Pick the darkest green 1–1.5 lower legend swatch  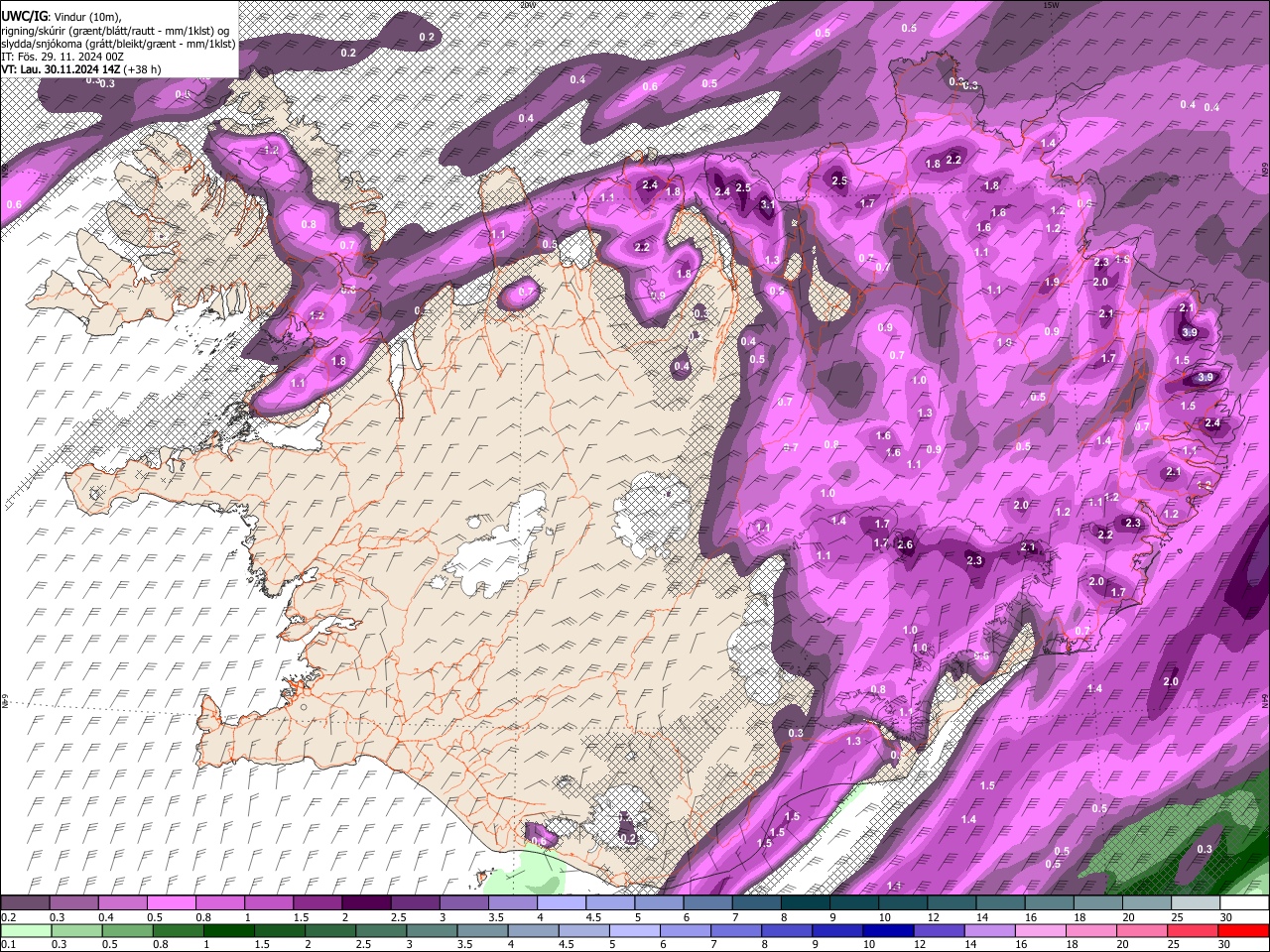[228, 930]
